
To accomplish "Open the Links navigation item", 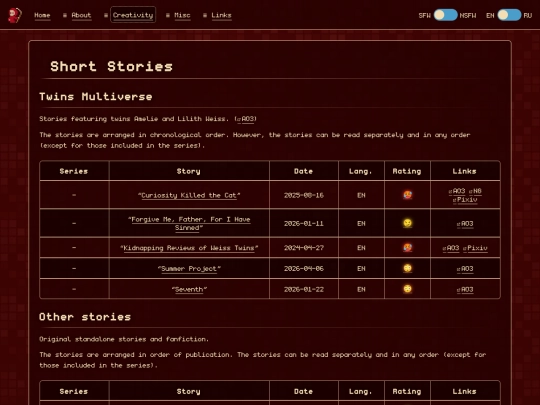I will (x=221, y=15).
